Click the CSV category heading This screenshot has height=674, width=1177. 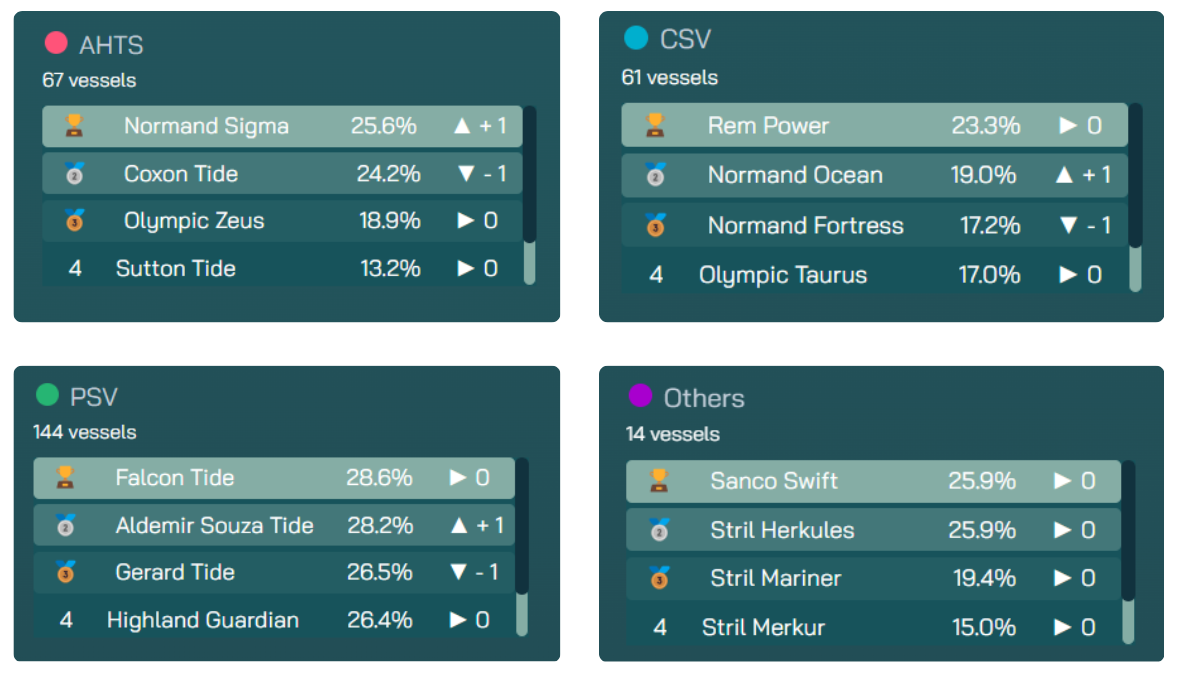click(685, 39)
